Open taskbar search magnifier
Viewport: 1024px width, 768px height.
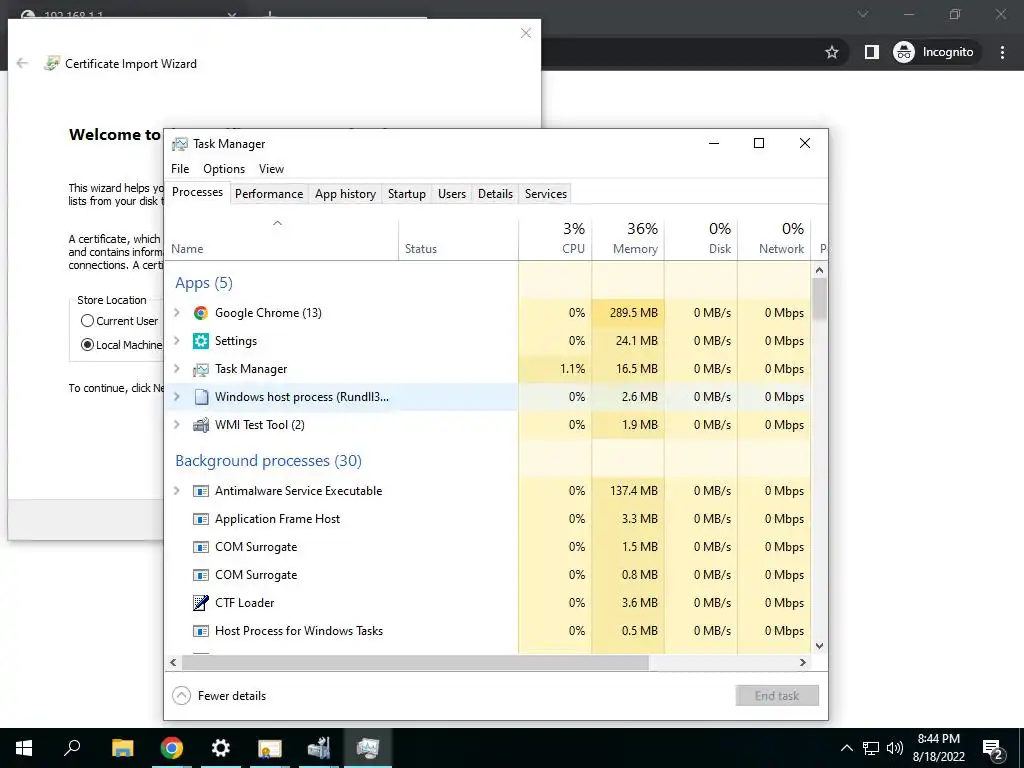click(72, 748)
